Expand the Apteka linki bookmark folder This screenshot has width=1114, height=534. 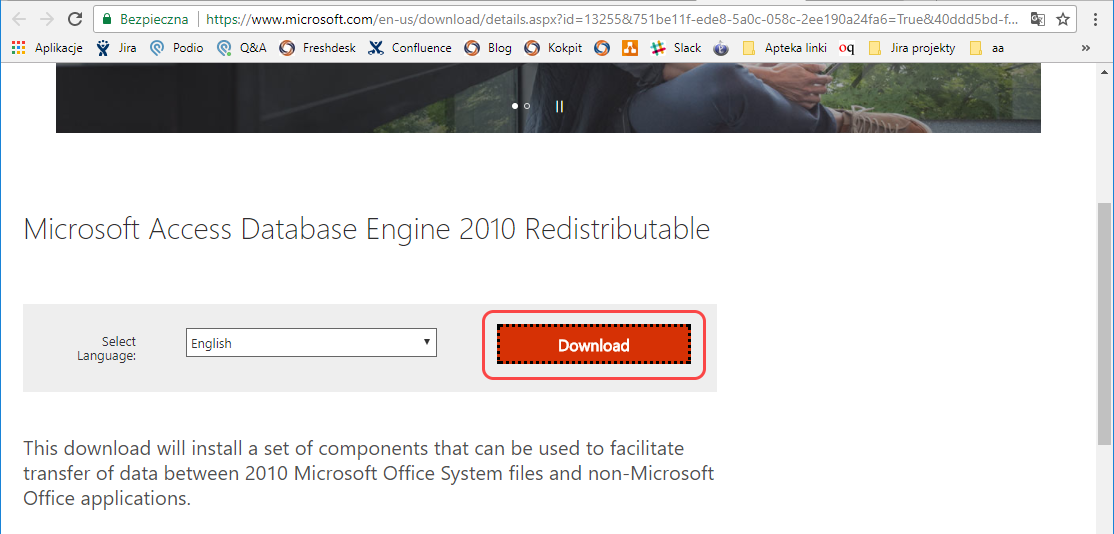787,47
